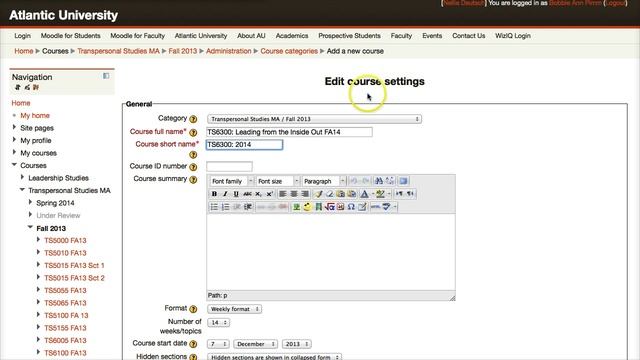Click the right-to-left text direction icon

[410, 194]
